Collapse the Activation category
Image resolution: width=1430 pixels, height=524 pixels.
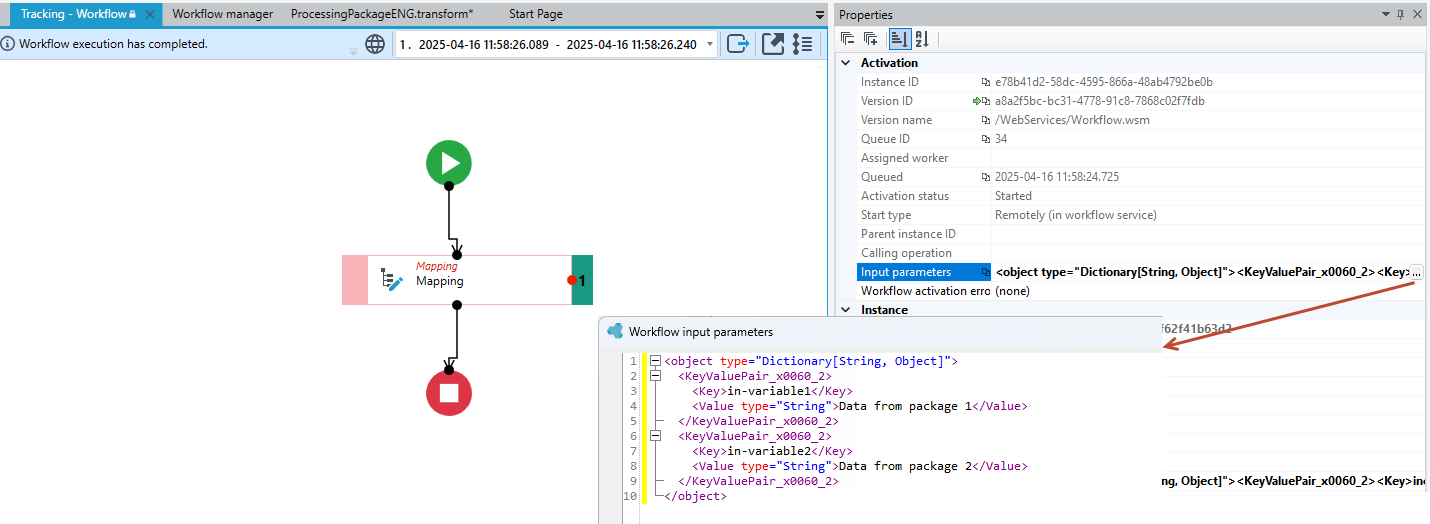(x=847, y=63)
